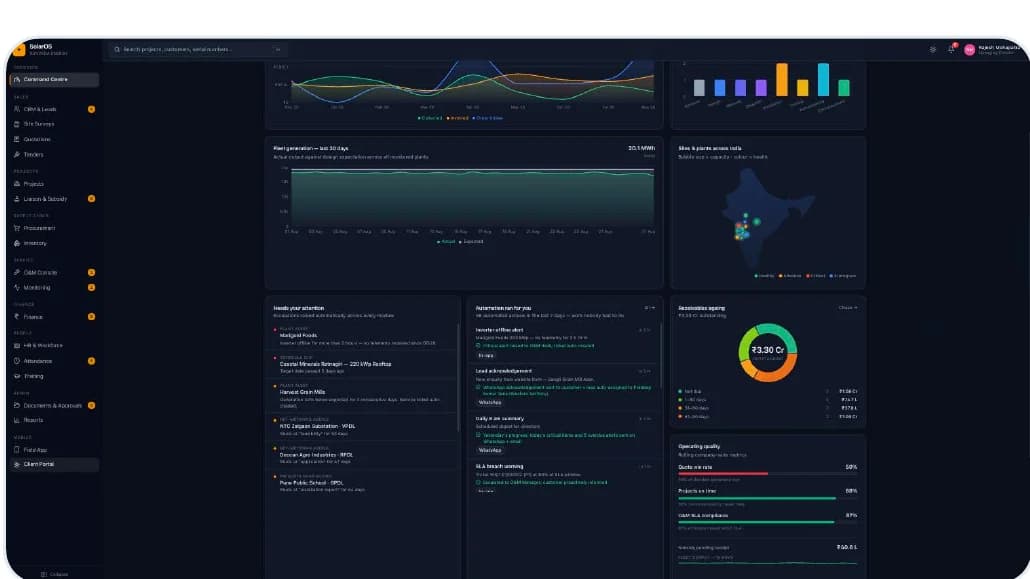The image size is (1030, 579).
Task: Open Deccan Agro Industries attention item
Action: pyautogui.click(x=363, y=455)
